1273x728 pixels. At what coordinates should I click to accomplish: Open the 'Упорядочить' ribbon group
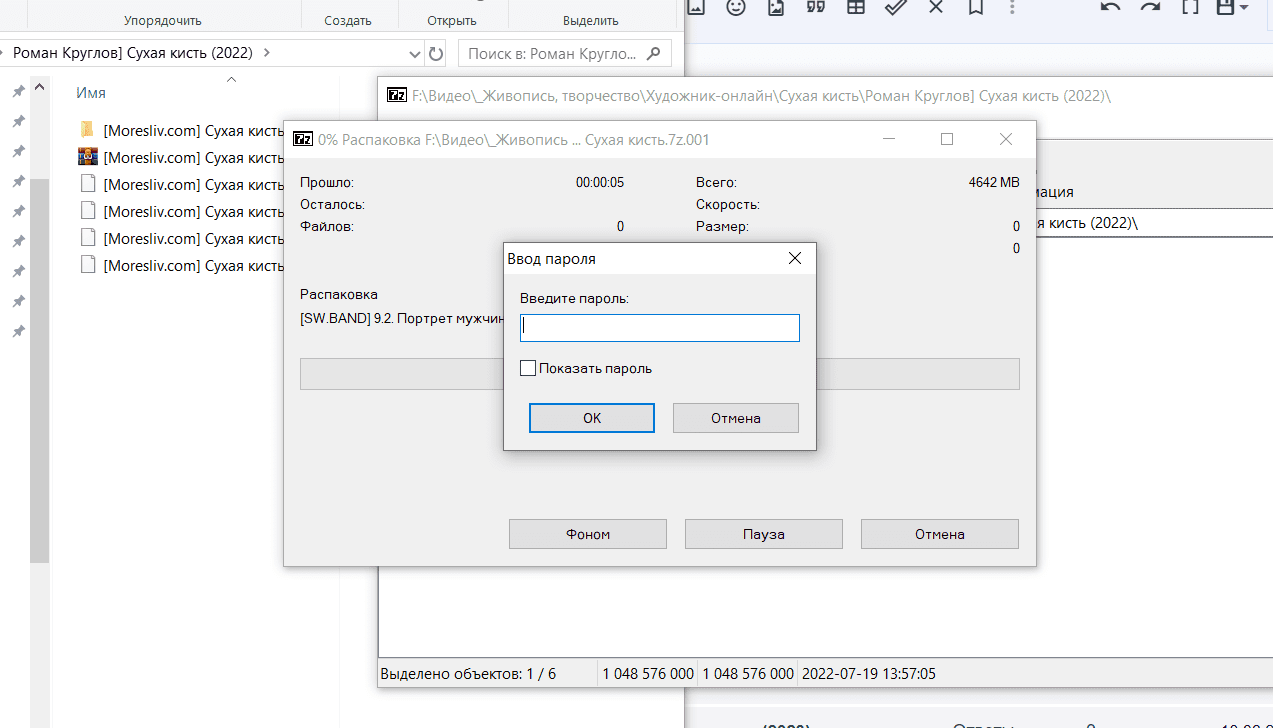pyautogui.click(x=162, y=20)
